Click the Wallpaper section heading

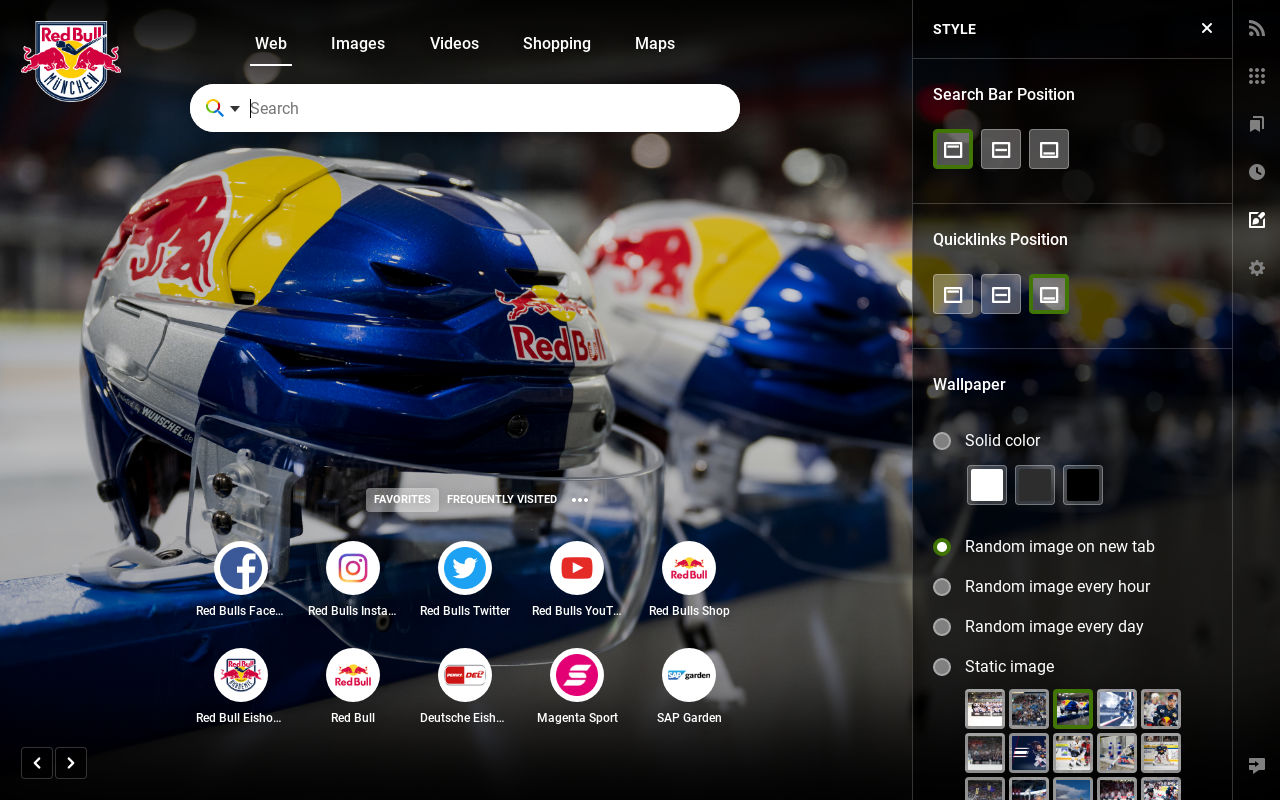tap(969, 384)
